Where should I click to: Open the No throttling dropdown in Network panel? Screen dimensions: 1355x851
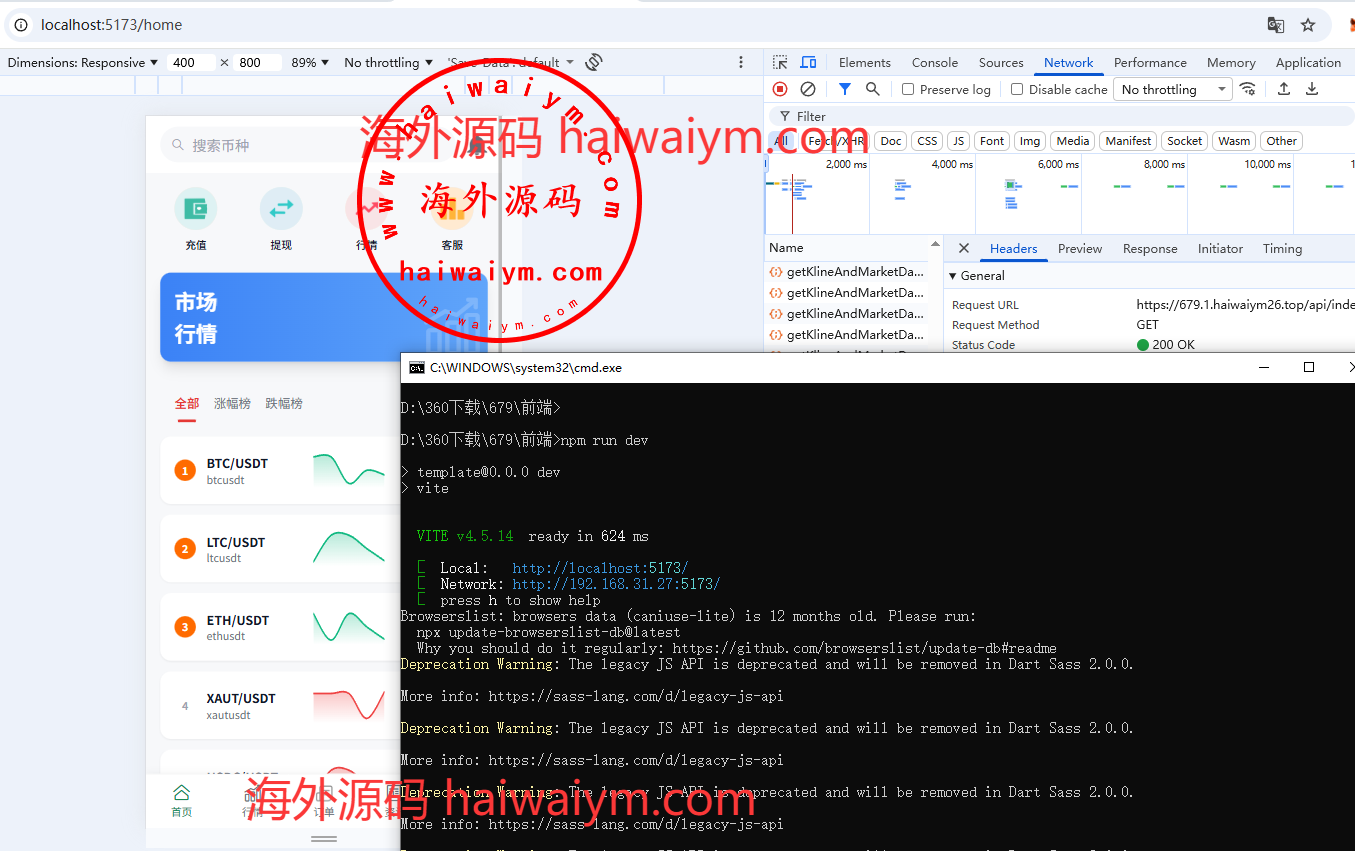(1172, 89)
